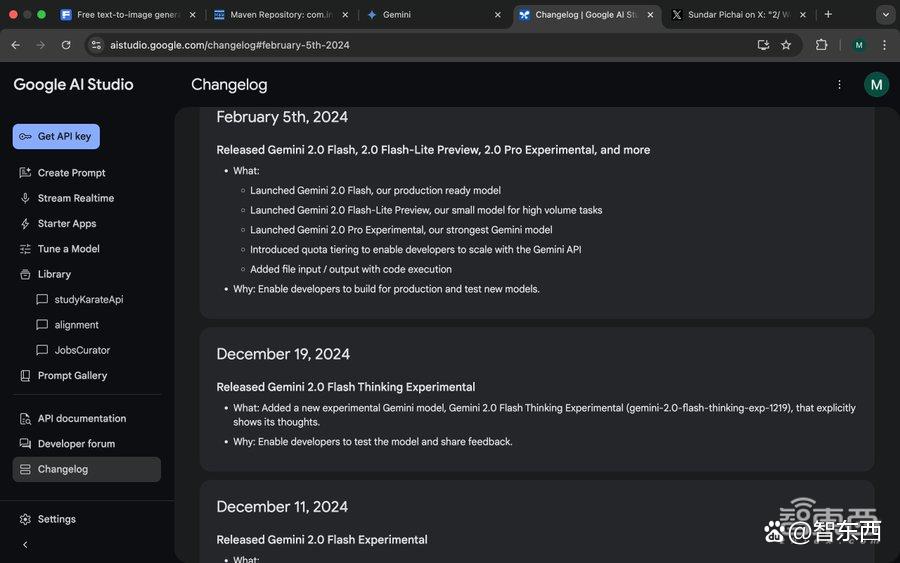Close the Sundar Pichai on X tab
This screenshot has width=900, height=563.
(802, 15)
